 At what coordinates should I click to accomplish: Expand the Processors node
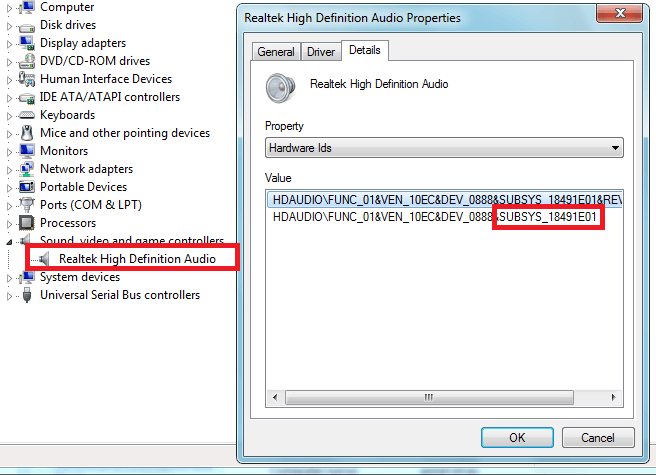[x=9, y=223]
